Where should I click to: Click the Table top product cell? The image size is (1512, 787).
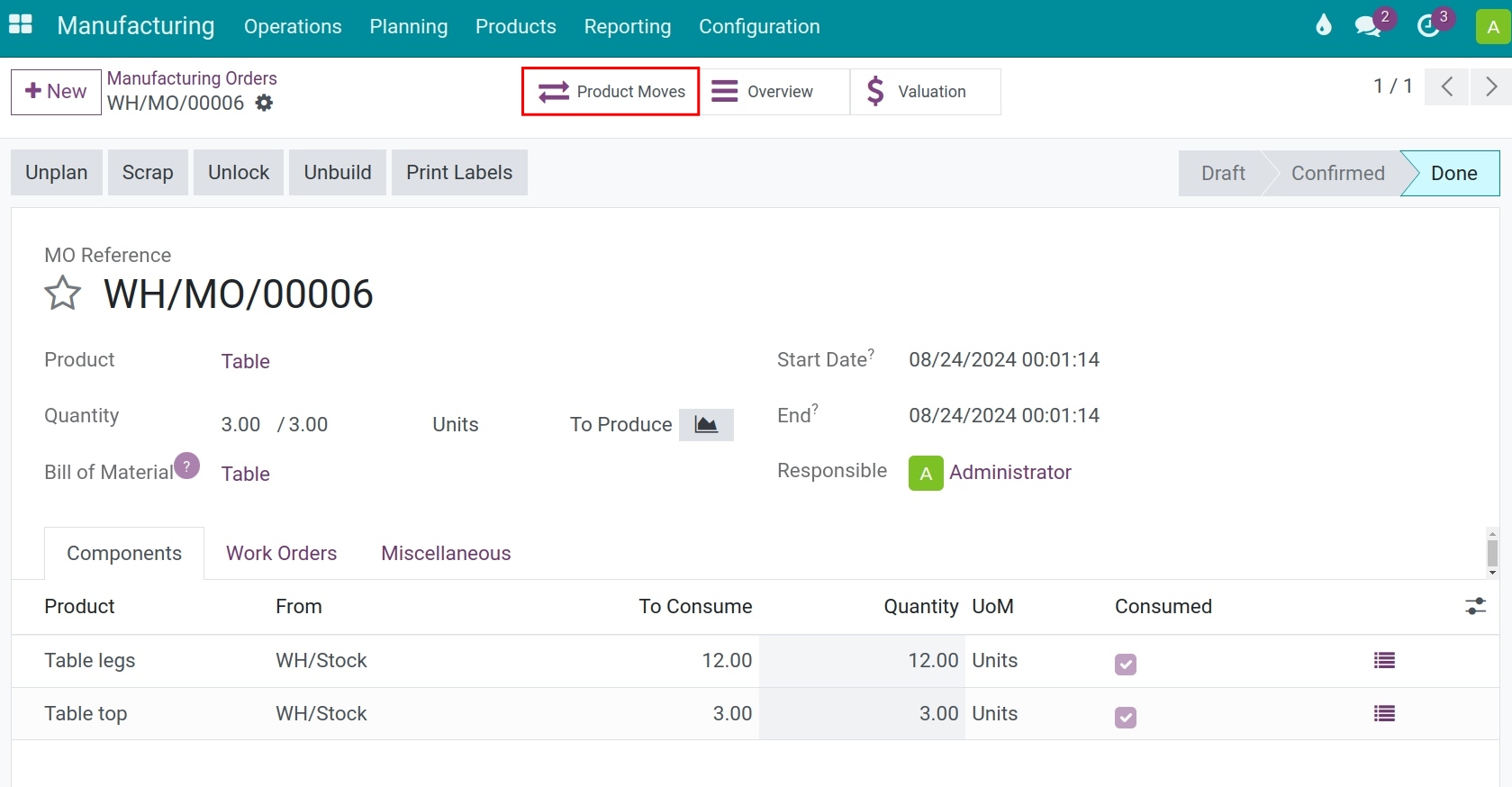pos(86,714)
